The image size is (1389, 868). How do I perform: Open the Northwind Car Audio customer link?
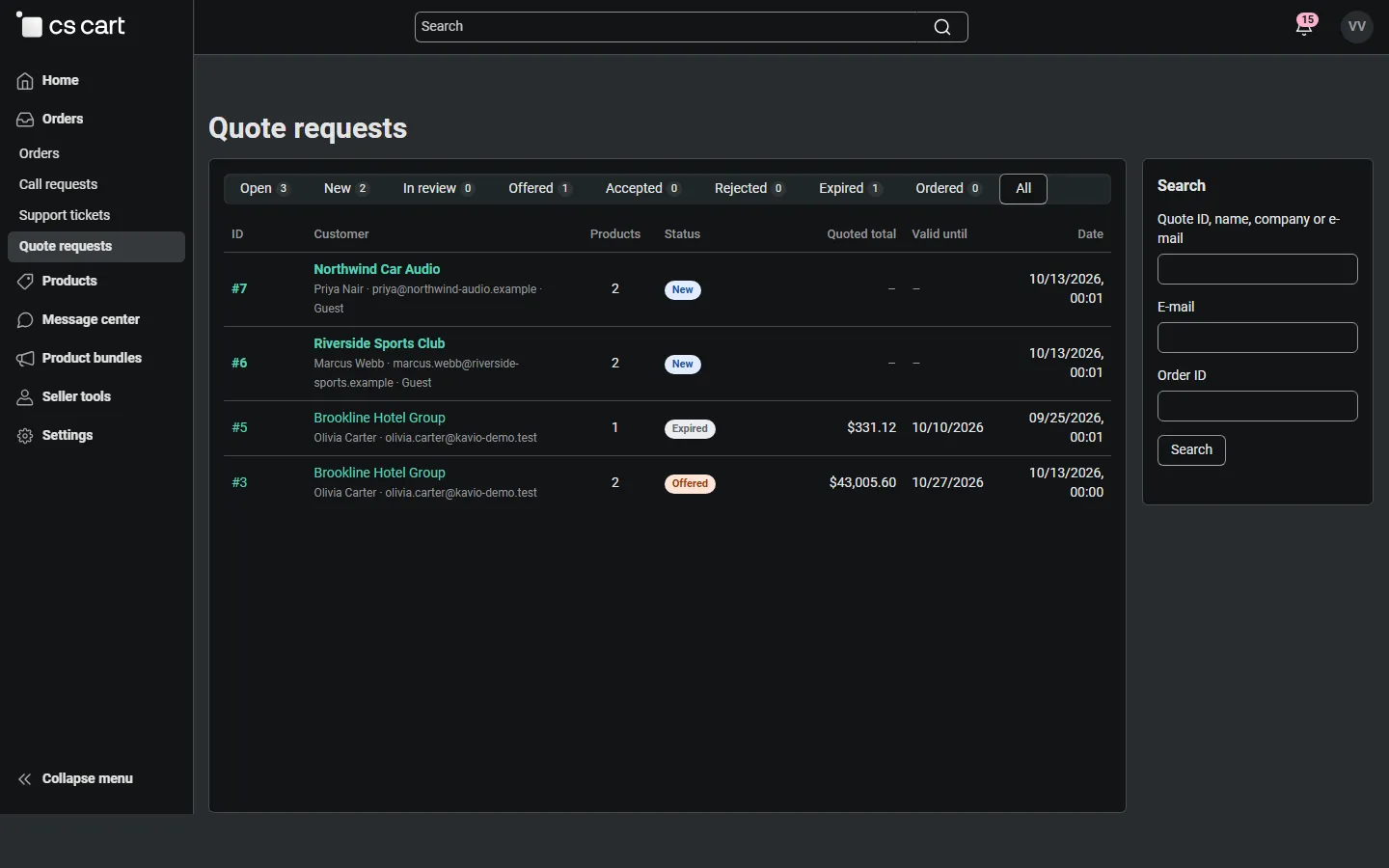(x=377, y=270)
